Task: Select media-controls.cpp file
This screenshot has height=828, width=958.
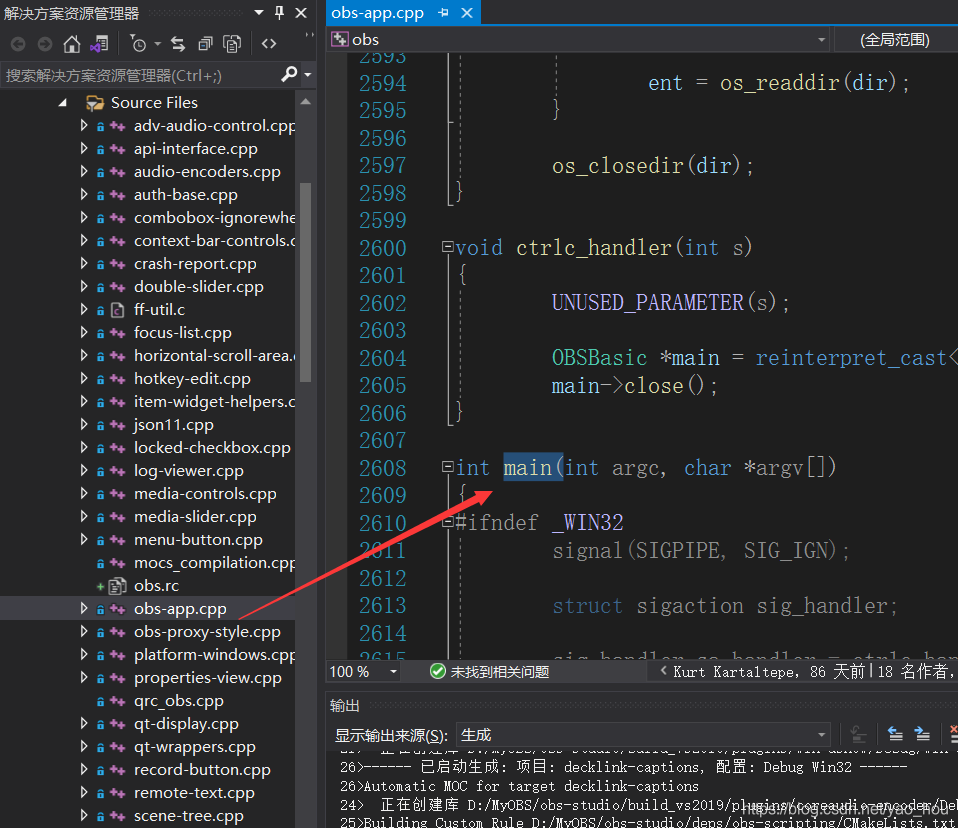Action: click(x=205, y=494)
